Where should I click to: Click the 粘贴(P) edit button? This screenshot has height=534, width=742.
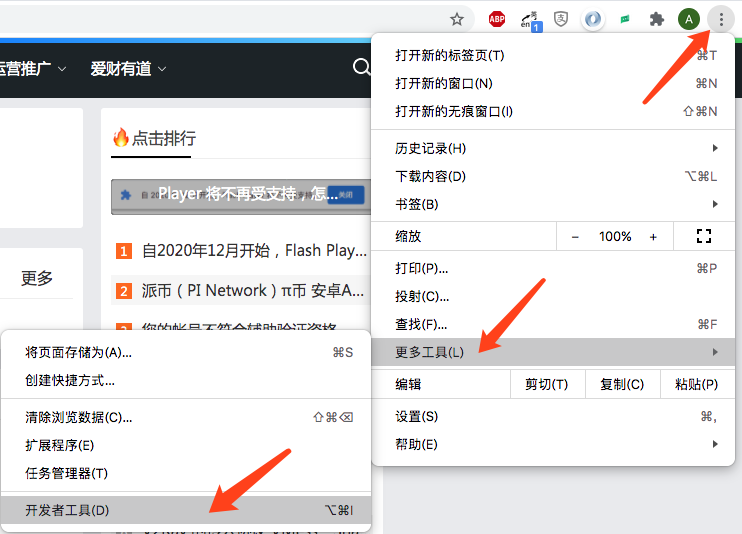696,385
